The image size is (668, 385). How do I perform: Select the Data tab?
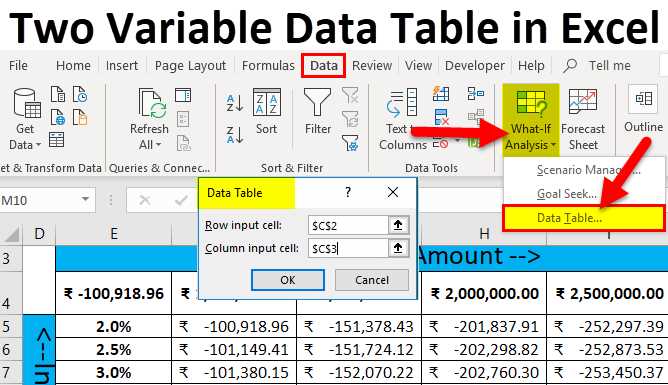[323, 66]
